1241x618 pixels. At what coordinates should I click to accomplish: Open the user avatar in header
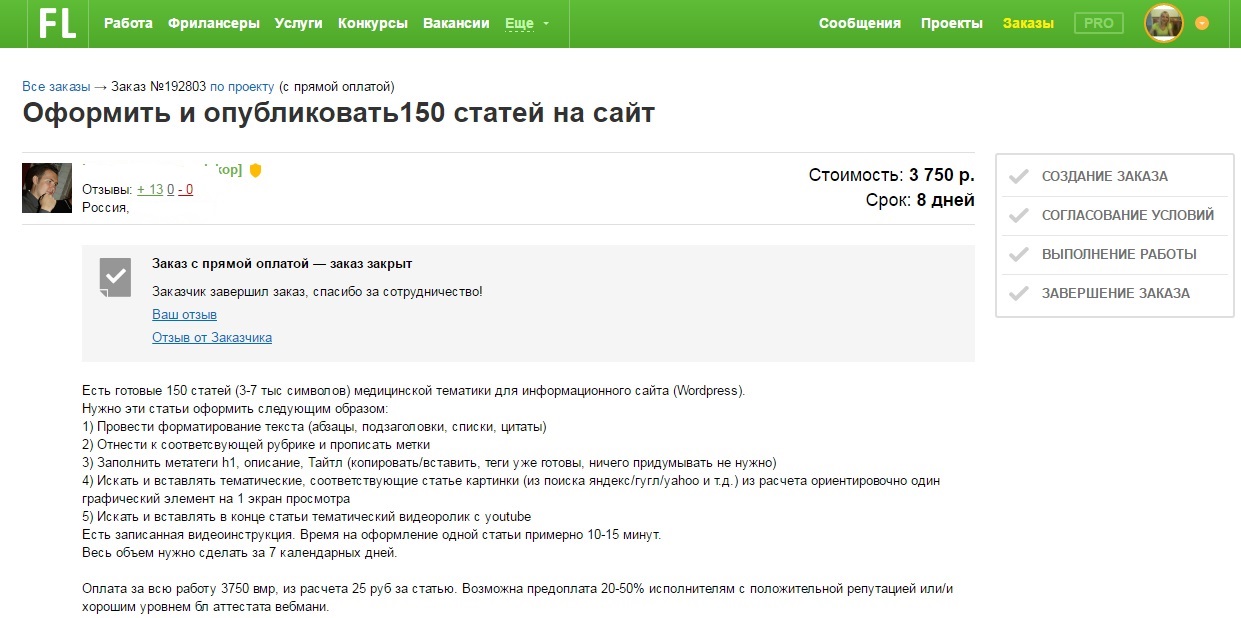(1164, 23)
